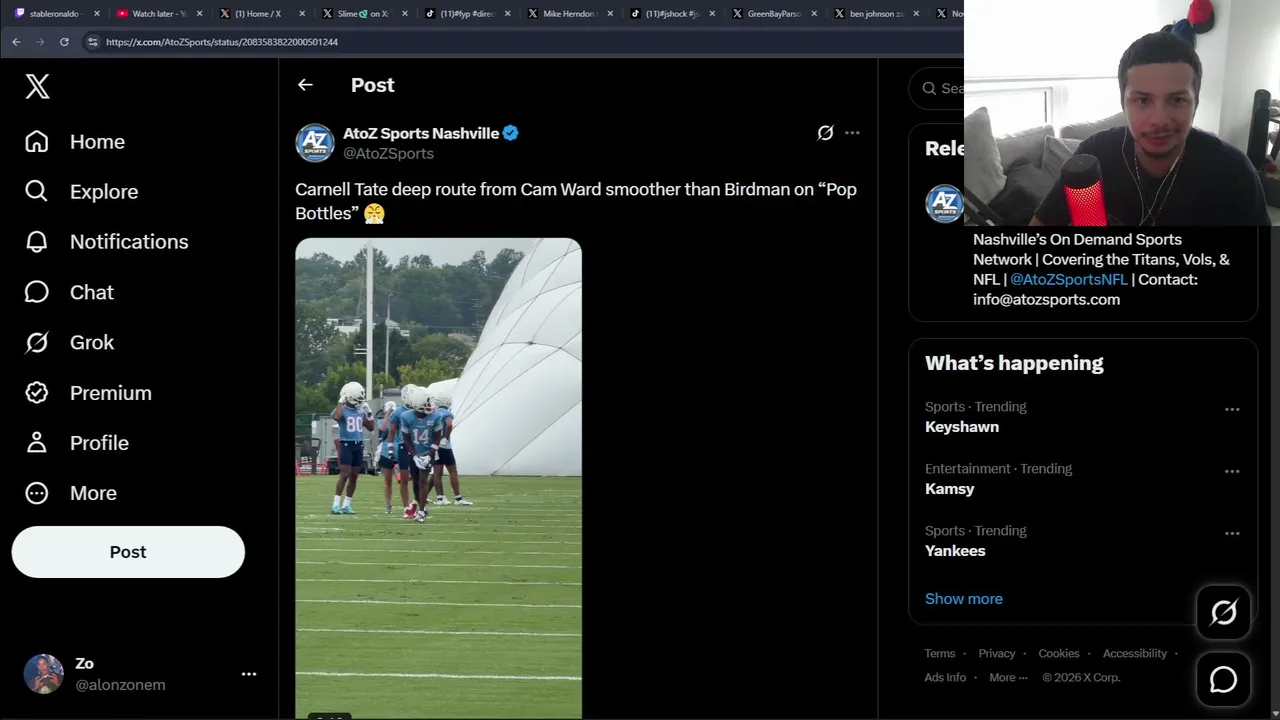This screenshot has height=720, width=1280.
Task: Switch to the Slime on X tab
Action: (362, 14)
